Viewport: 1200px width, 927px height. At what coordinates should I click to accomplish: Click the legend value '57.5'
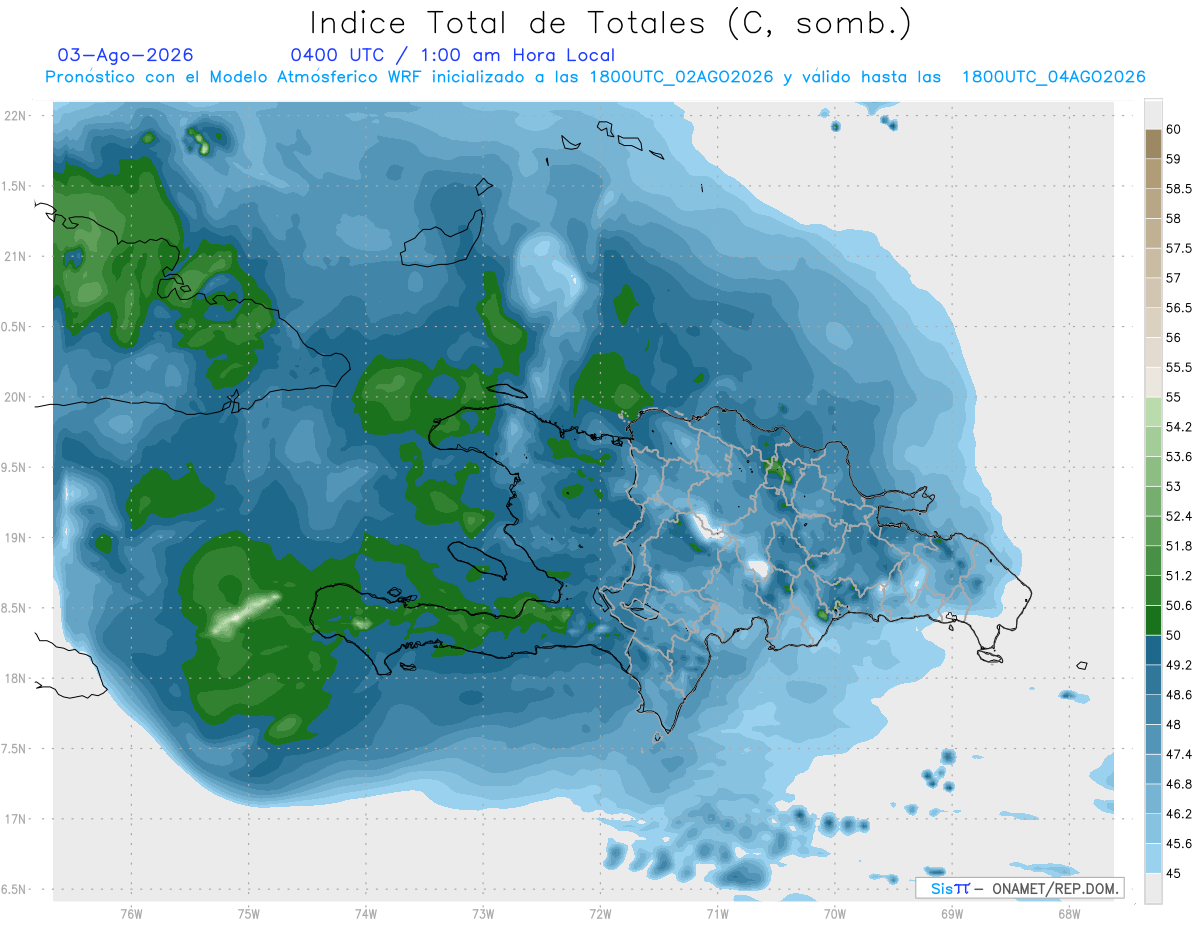coord(1180,248)
